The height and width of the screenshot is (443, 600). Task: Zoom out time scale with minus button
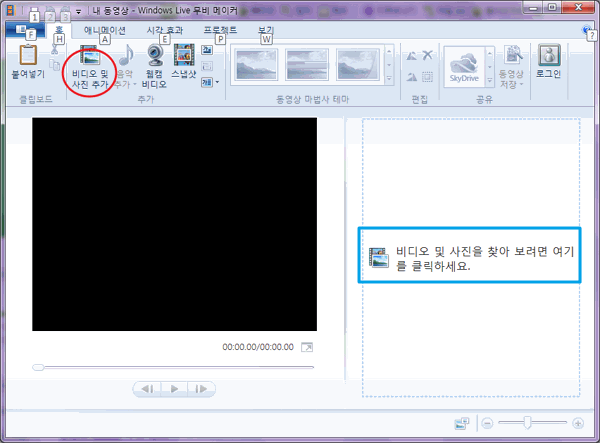tap(487, 423)
